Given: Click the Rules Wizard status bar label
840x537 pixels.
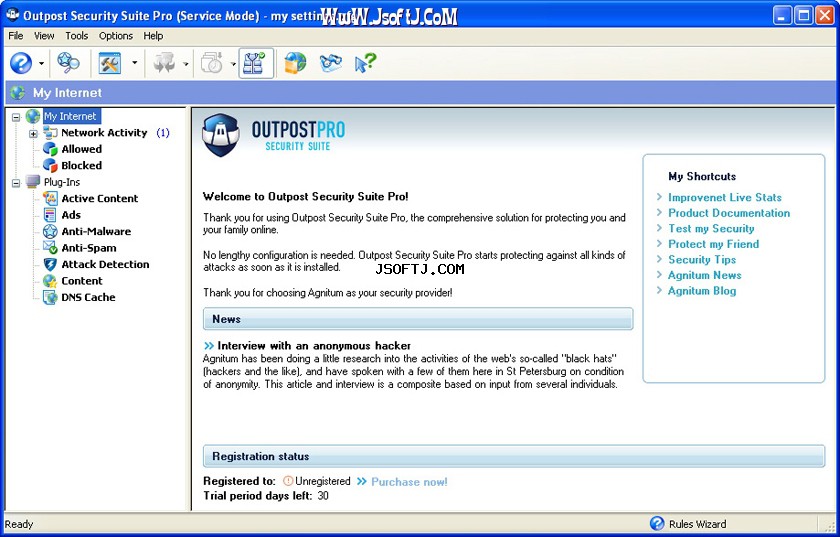Looking at the screenshot, I should point(698,524).
